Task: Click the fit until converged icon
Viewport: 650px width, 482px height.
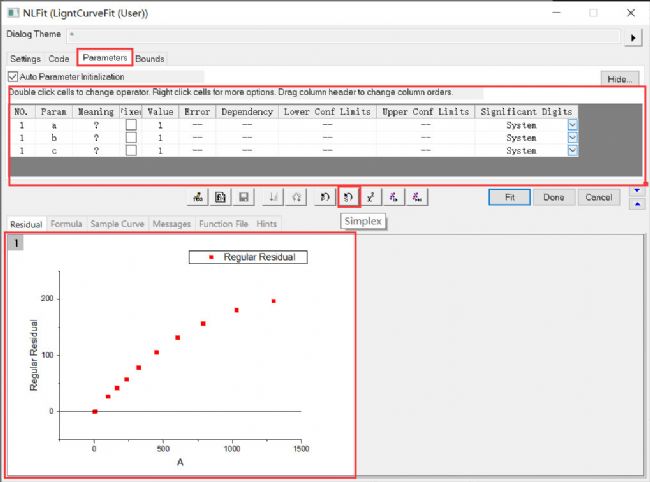Action: pos(416,197)
